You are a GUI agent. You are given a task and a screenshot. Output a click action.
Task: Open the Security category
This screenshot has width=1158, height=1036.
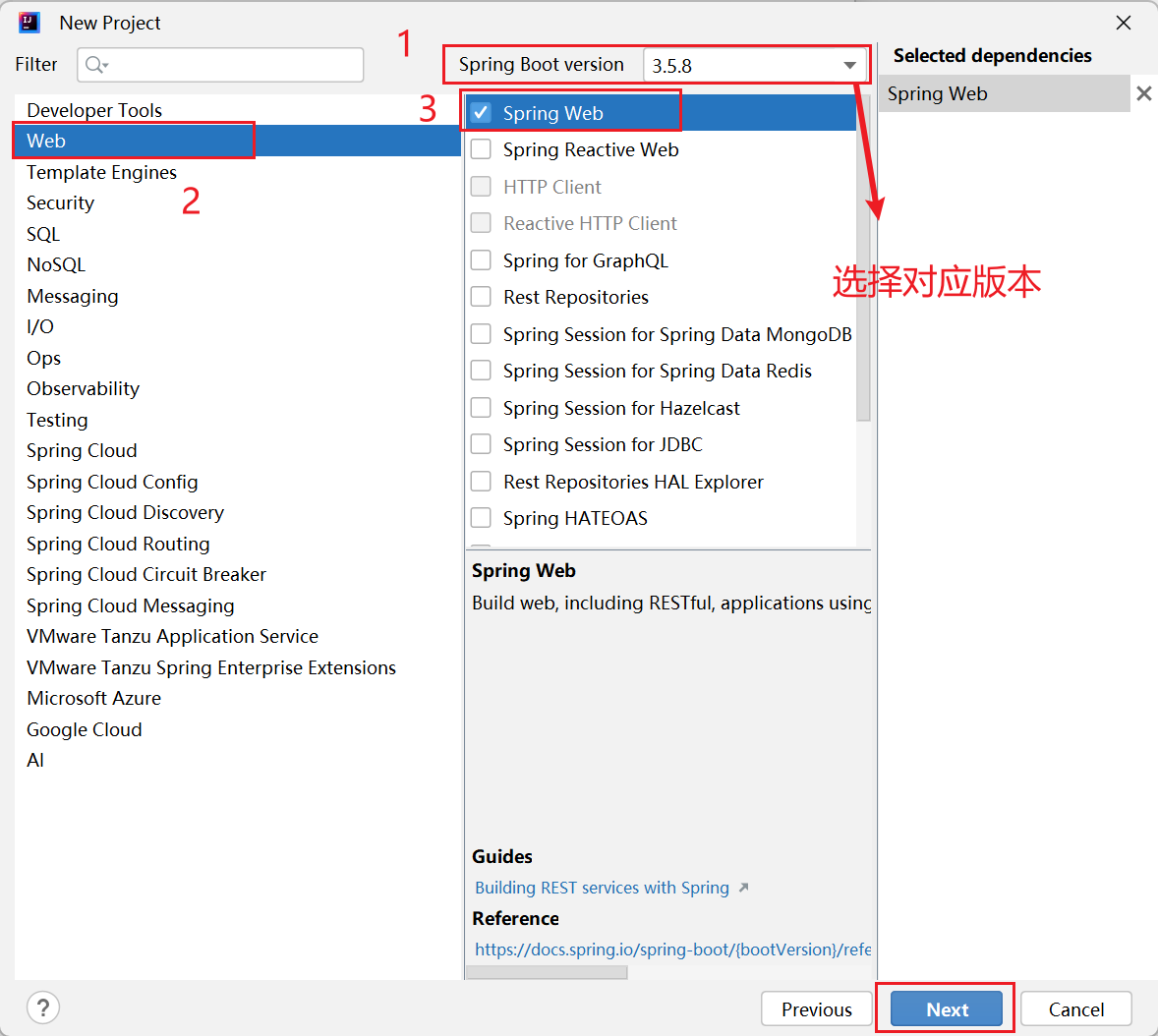point(238,203)
